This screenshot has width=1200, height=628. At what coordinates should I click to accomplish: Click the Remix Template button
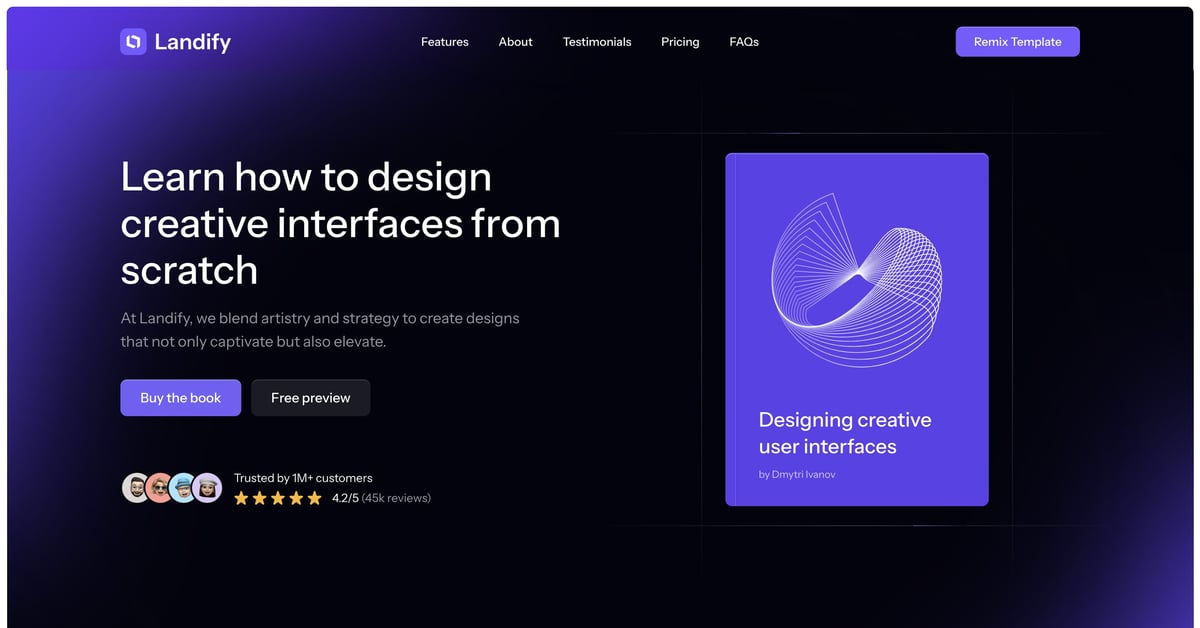coord(1017,42)
